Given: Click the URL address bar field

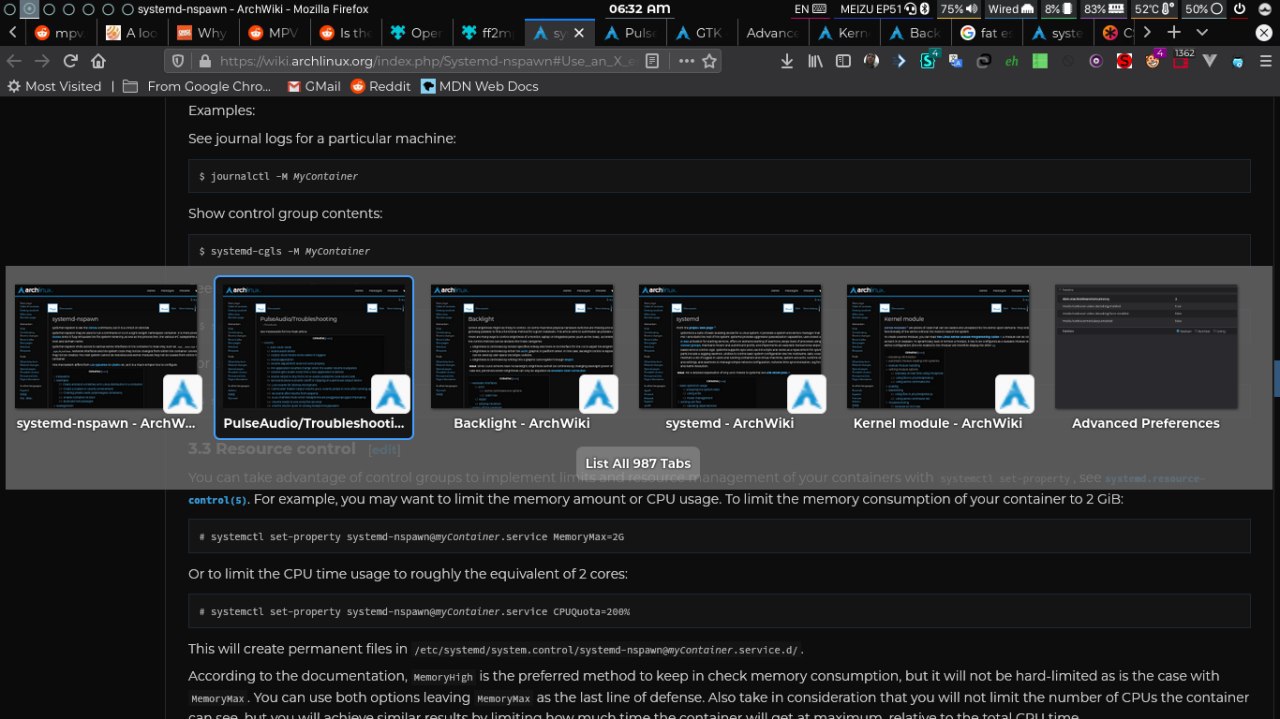Looking at the screenshot, I should click(430, 61).
